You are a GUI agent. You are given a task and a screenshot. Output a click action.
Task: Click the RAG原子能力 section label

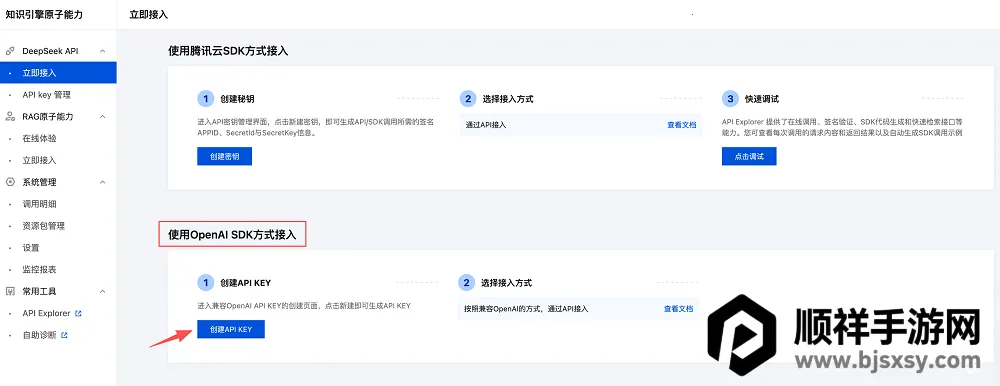click(x=48, y=117)
